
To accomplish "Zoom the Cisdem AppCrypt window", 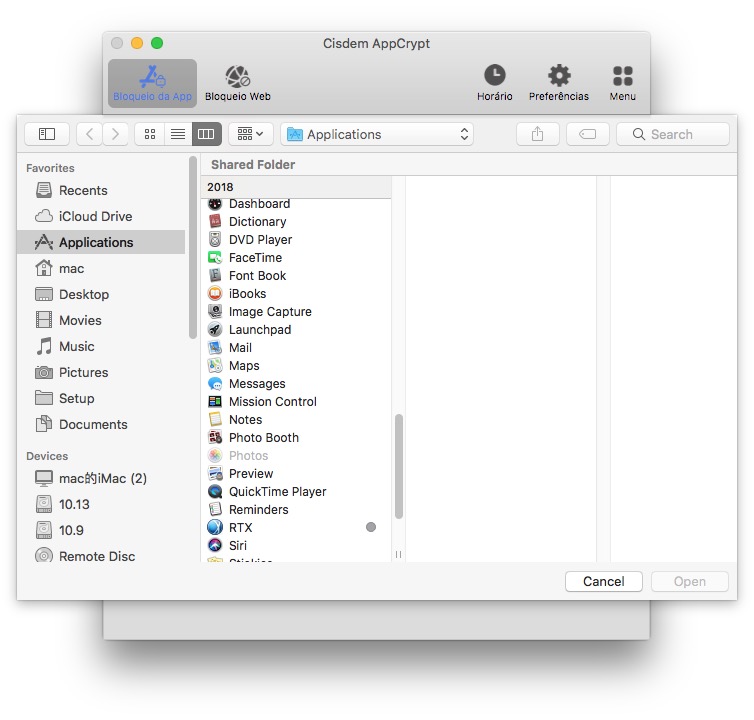I will [x=157, y=43].
